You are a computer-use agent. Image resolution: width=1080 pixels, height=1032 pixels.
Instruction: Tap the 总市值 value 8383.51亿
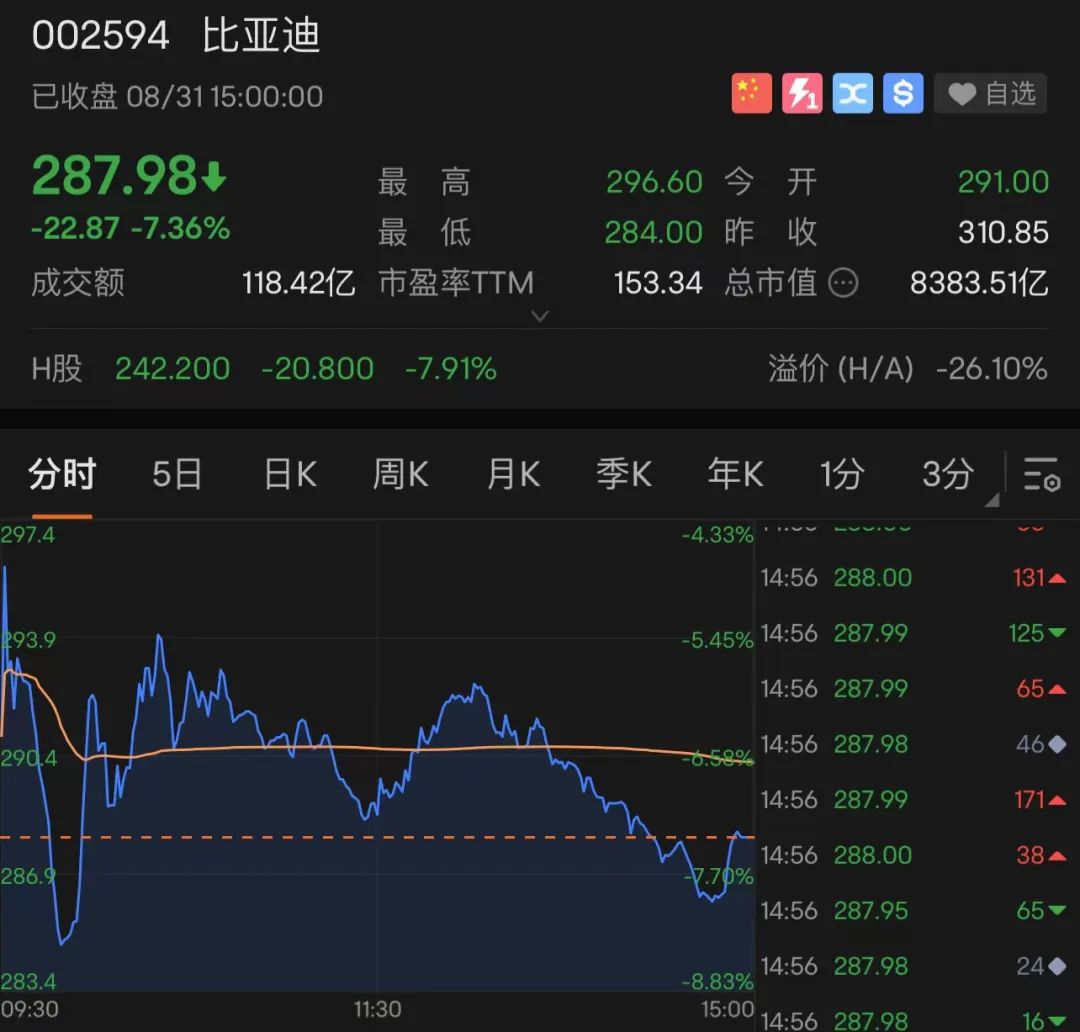click(x=979, y=282)
